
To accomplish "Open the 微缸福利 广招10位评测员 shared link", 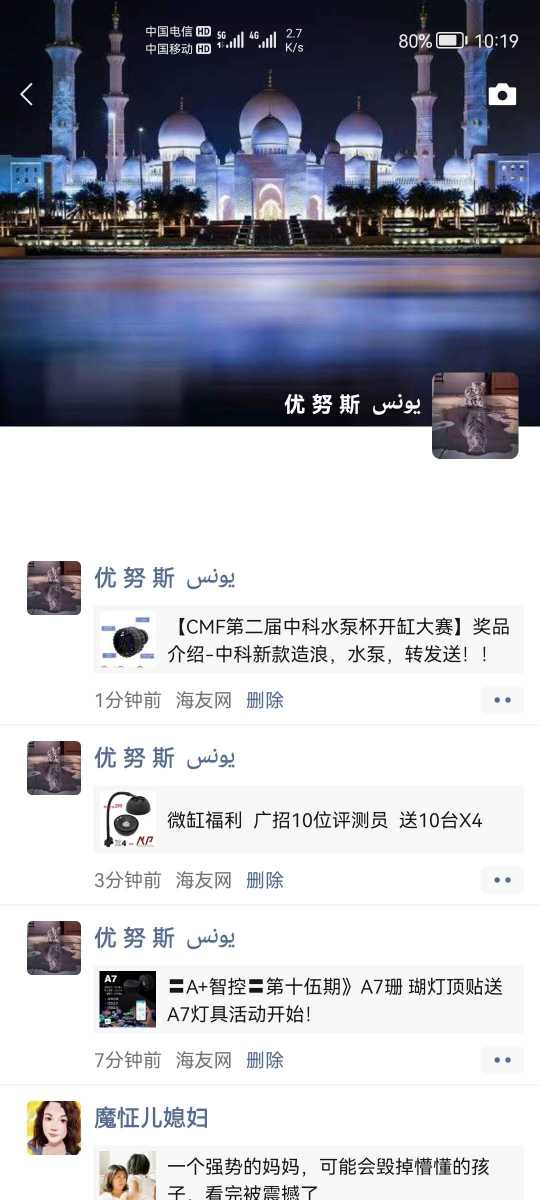I will tap(309, 820).
